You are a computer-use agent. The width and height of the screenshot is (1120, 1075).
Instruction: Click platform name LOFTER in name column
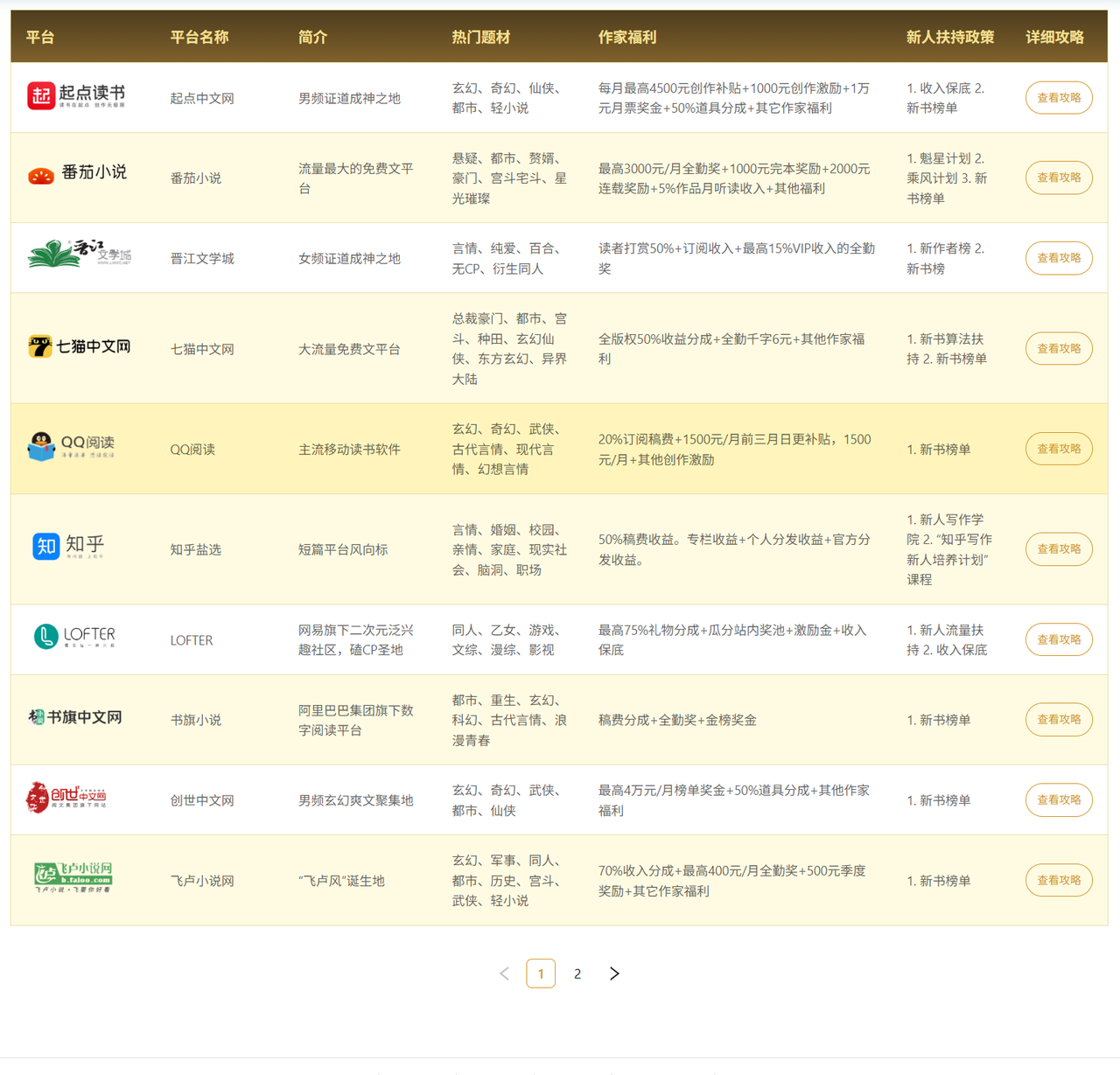[x=192, y=639]
